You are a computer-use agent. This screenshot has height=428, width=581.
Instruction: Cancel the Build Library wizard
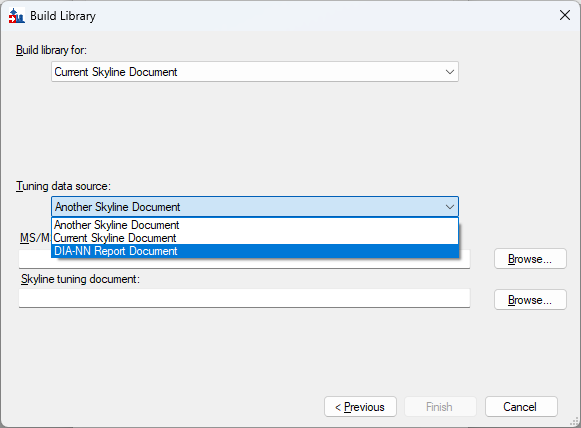click(x=521, y=407)
